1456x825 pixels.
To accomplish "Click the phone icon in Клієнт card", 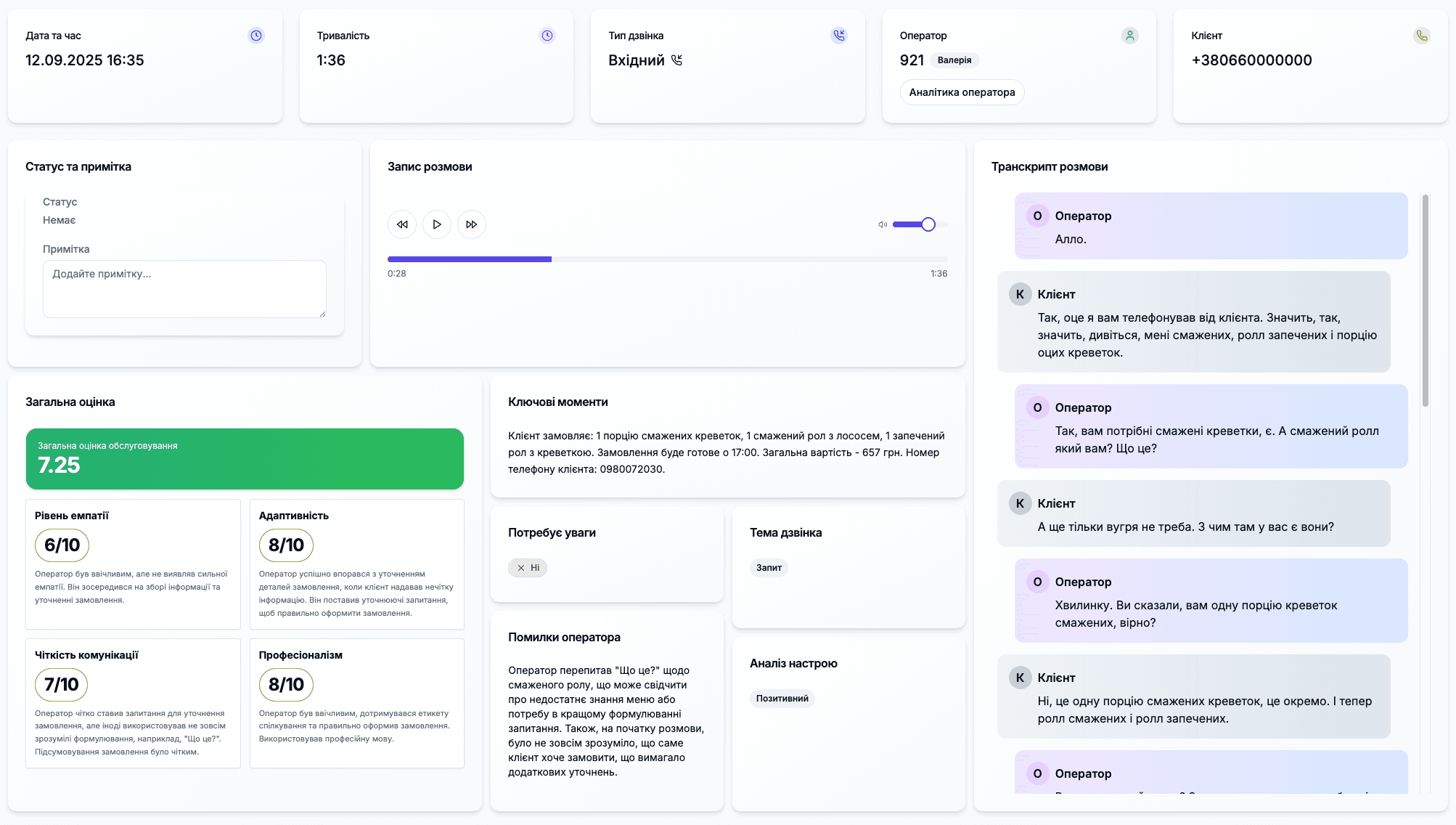I will tap(1421, 36).
